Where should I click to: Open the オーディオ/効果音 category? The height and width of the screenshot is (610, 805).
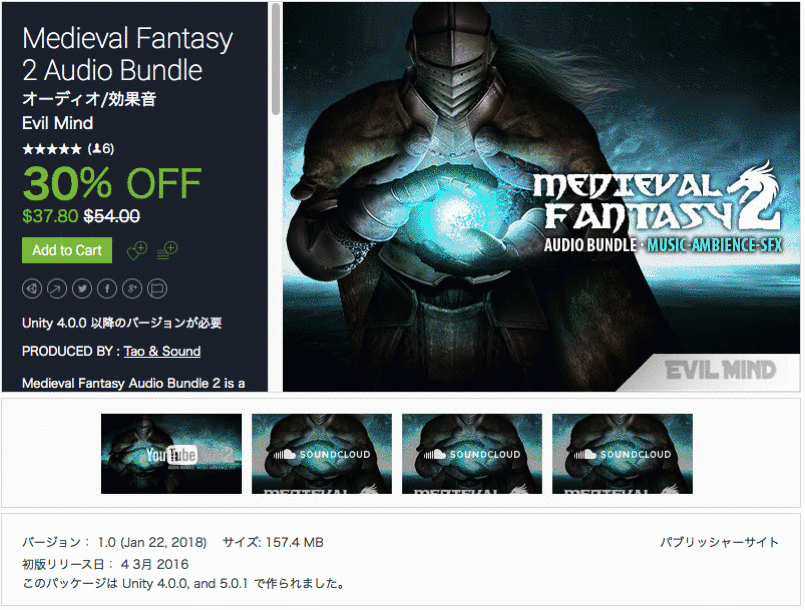[89, 99]
